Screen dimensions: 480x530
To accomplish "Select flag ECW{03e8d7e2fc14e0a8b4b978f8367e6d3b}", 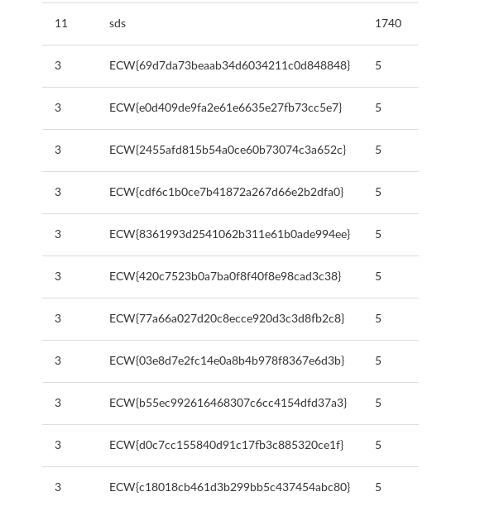I will [x=226, y=361].
